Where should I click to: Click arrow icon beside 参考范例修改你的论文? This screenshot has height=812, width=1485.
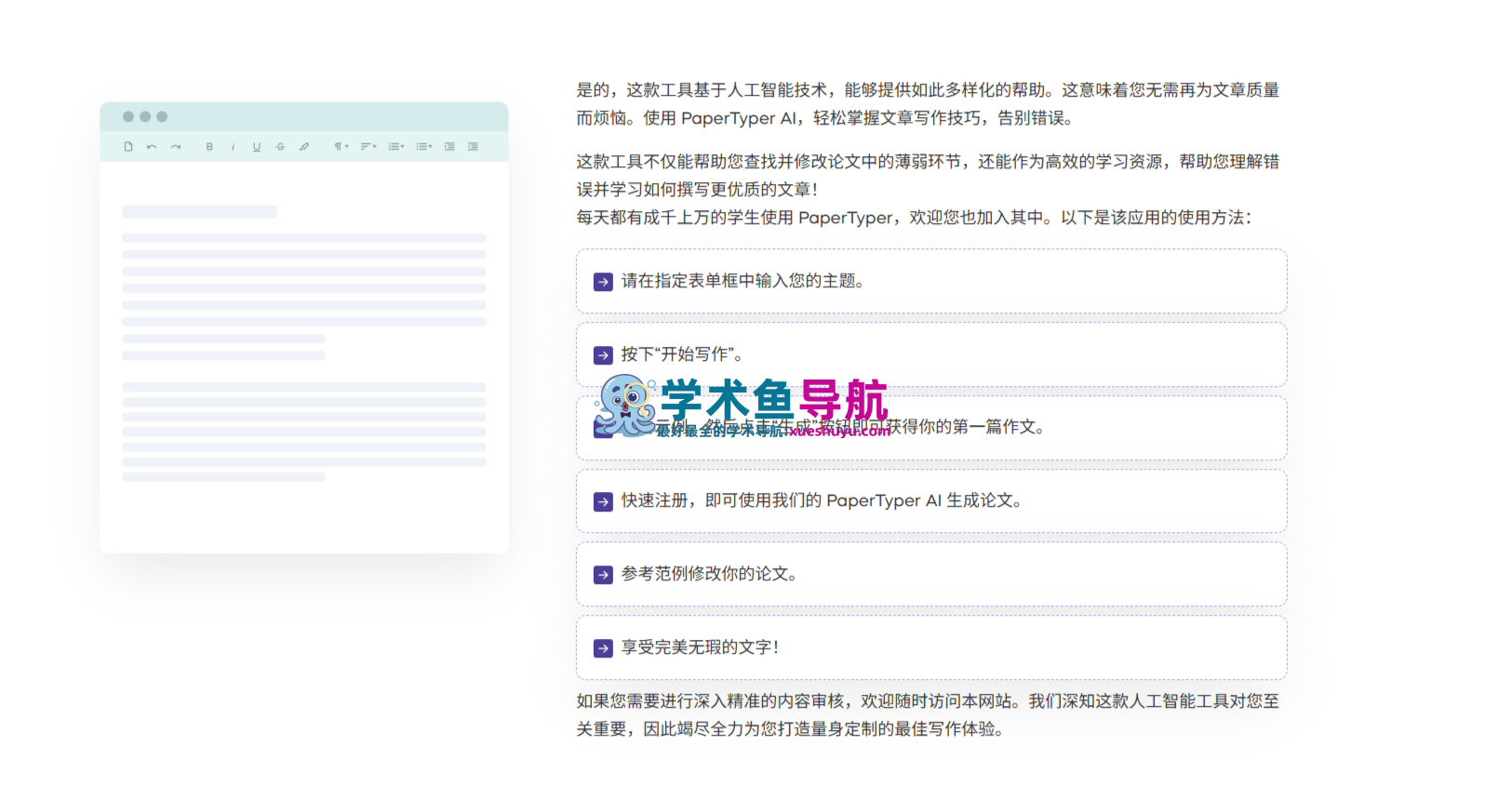coord(603,575)
